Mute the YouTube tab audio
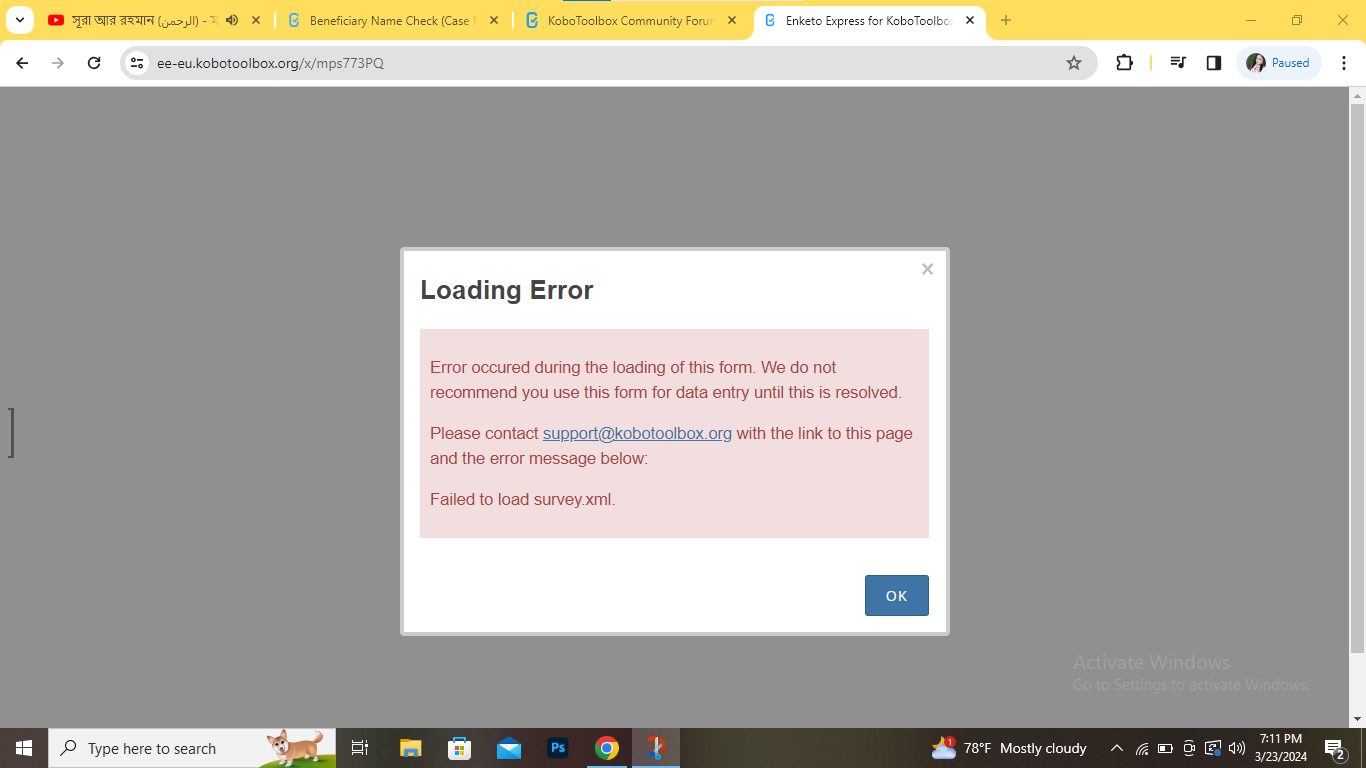 coord(232,20)
